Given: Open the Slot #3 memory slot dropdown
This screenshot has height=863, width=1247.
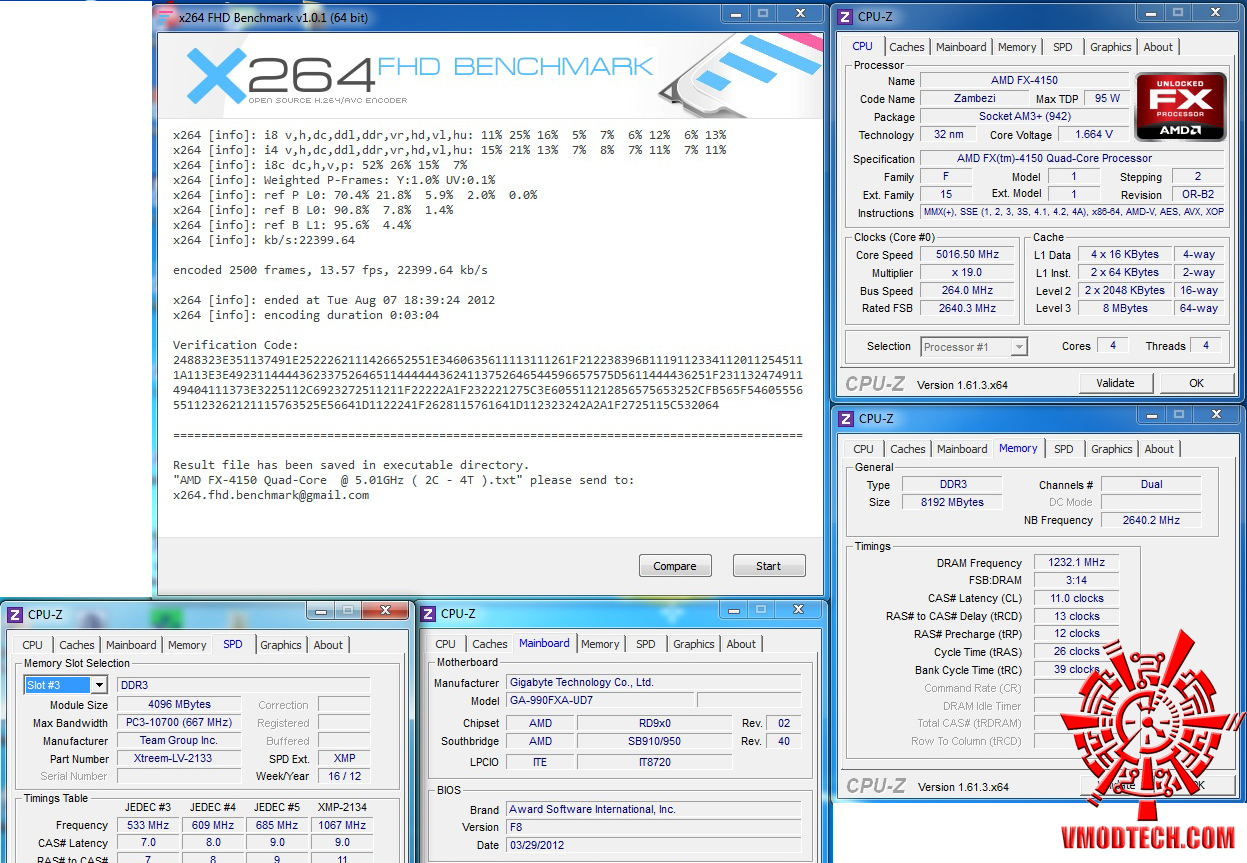Looking at the screenshot, I should [x=66, y=685].
